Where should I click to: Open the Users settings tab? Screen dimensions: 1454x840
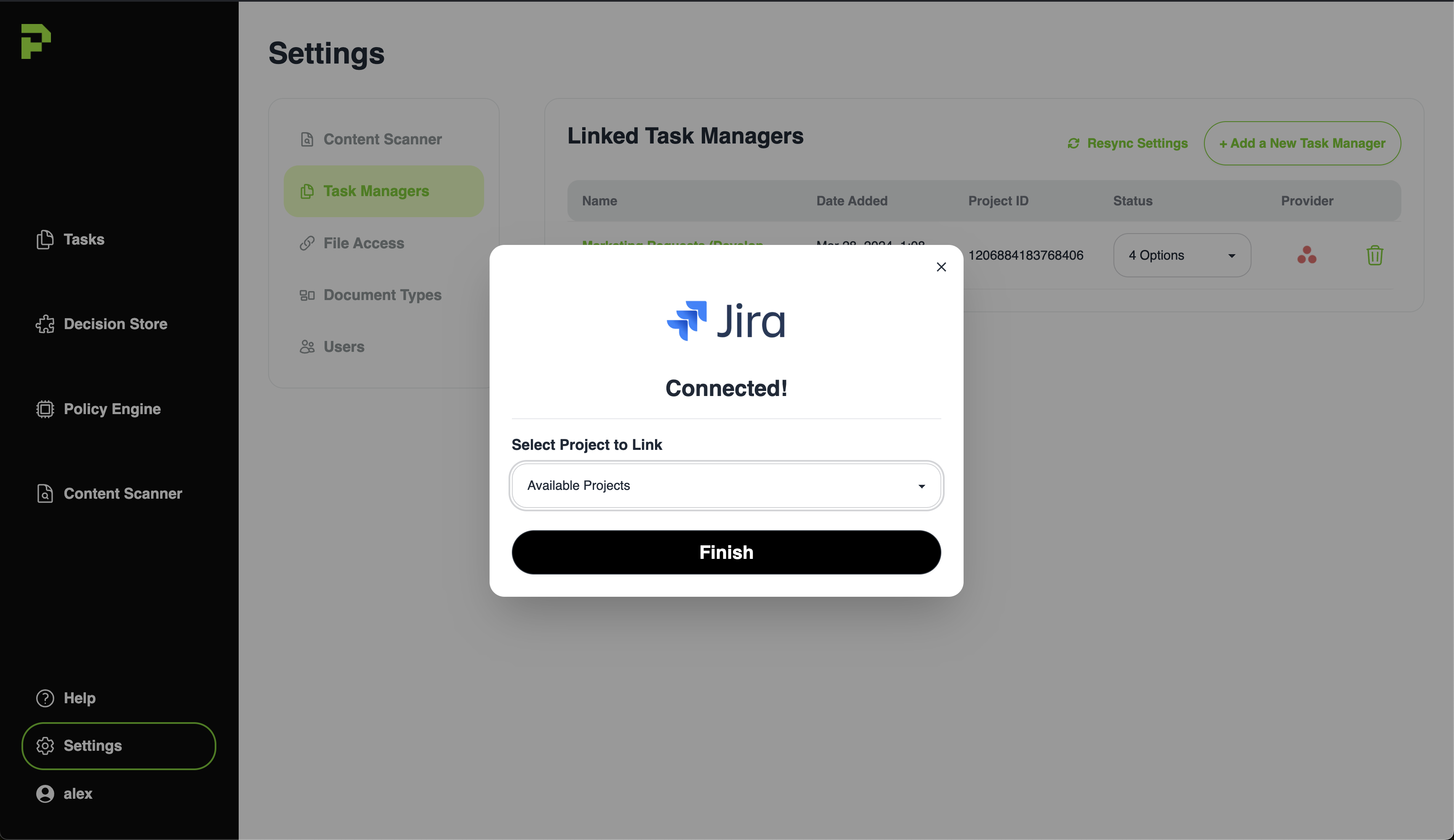[344, 347]
